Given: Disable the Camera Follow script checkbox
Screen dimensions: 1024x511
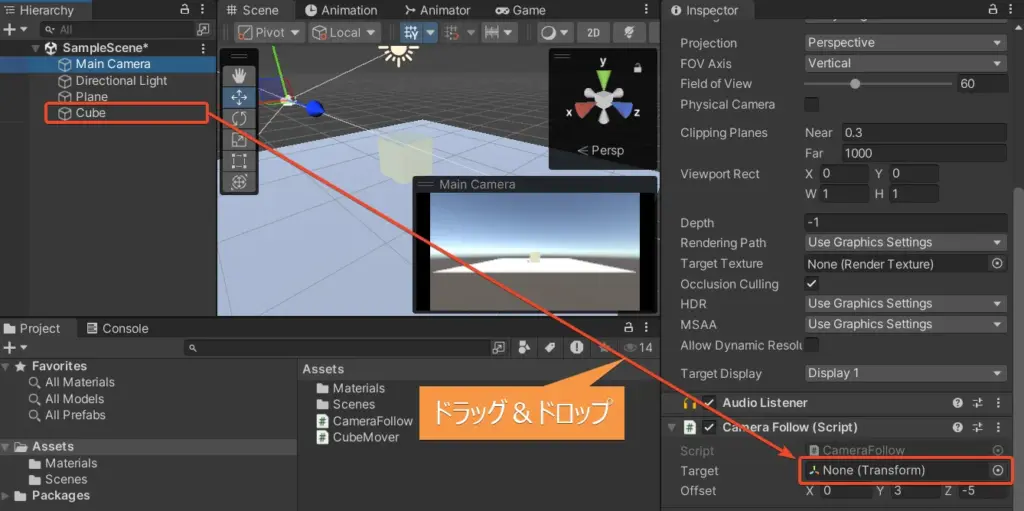Looking at the screenshot, I should (x=709, y=427).
